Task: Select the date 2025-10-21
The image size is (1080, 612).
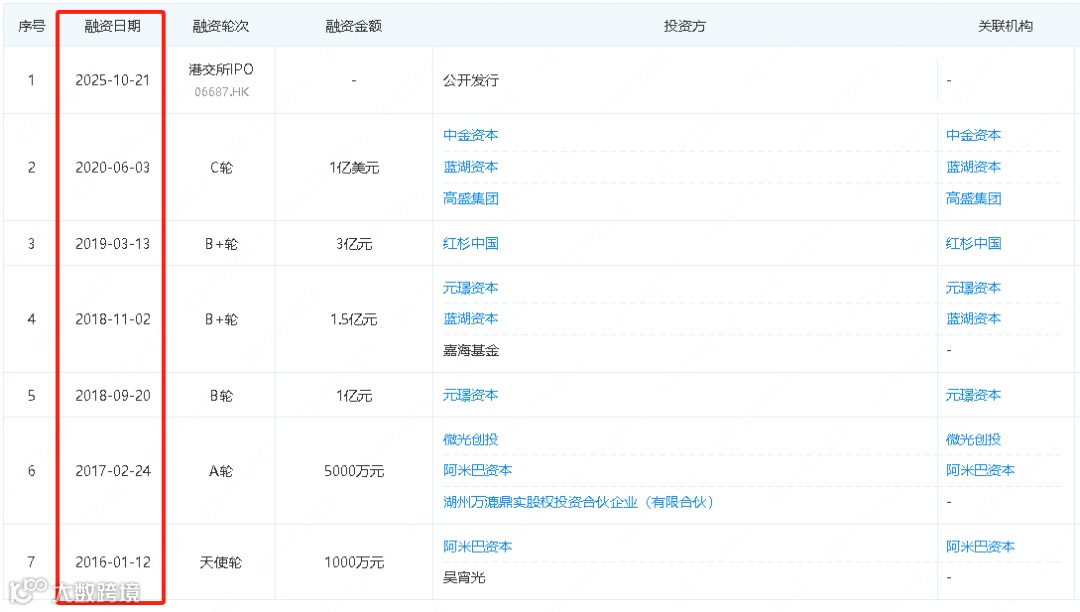Action: click(x=112, y=80)
